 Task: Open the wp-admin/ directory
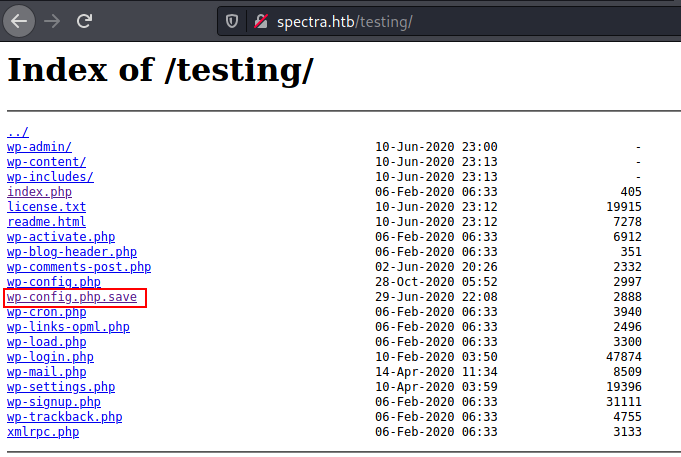[x=39, y=147]
